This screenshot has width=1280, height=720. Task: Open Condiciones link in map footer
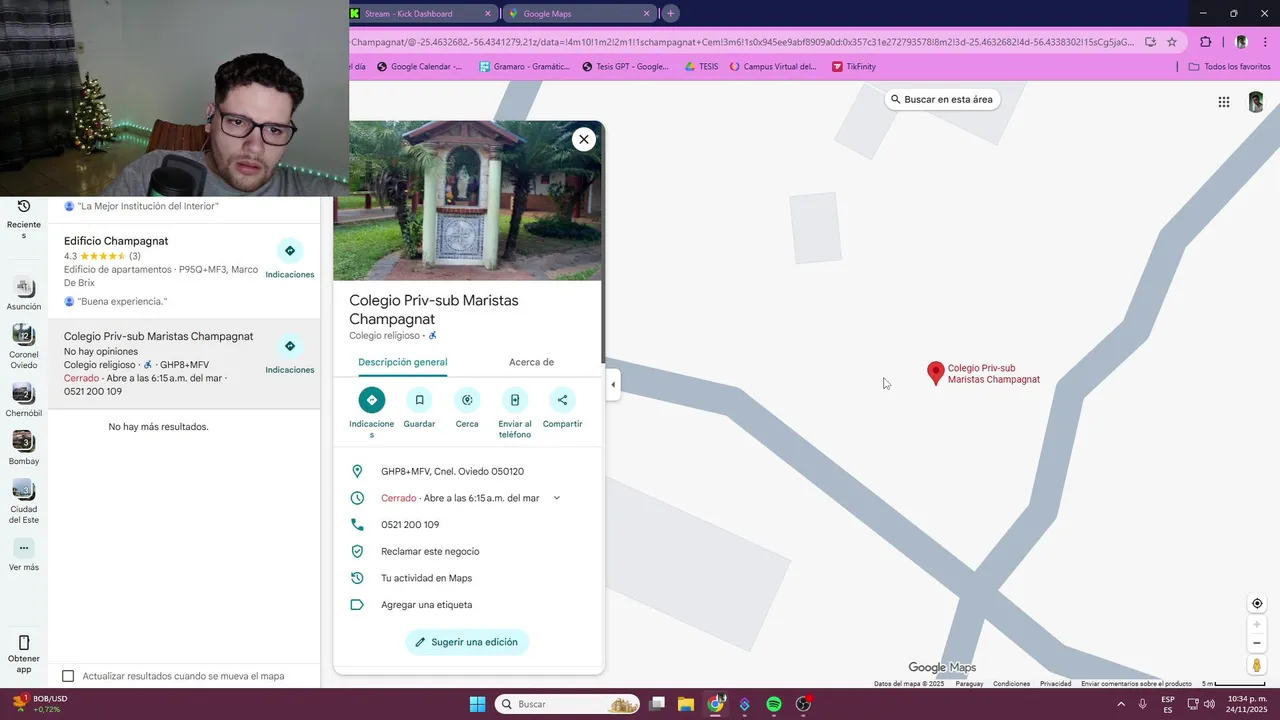[x=1011, y=684]
